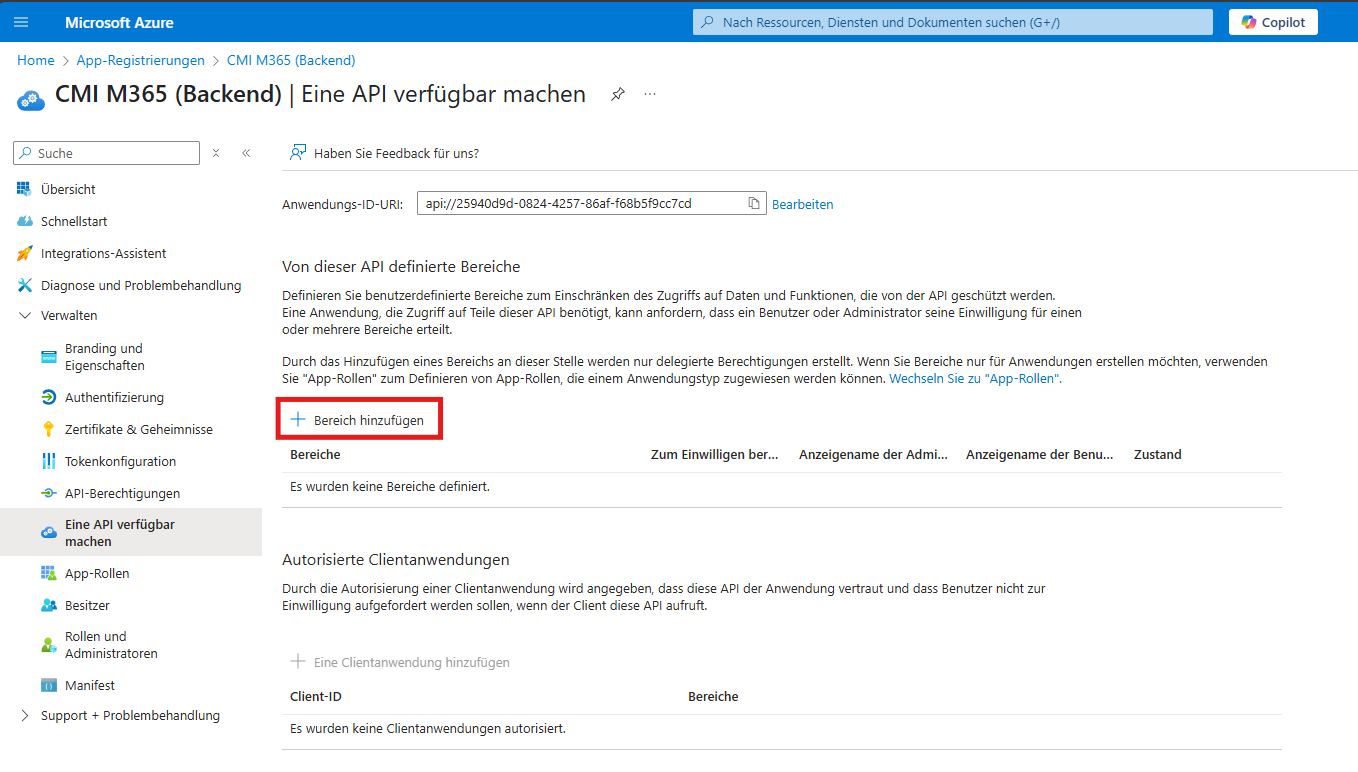Navigate to App-Registrierungen breadcrumb
Image resolution: width=1358 pixels, height=772 pixels.
click(140, 61)
